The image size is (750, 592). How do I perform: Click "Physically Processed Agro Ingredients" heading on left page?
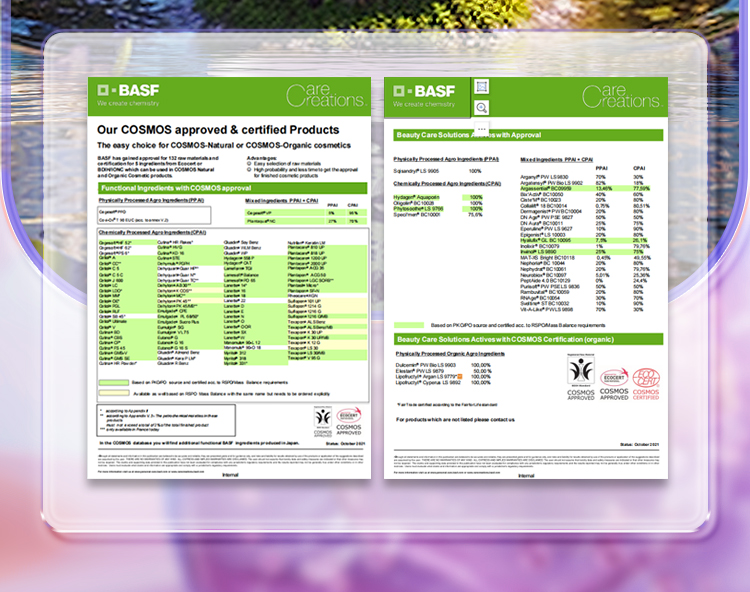pos(151,200)
